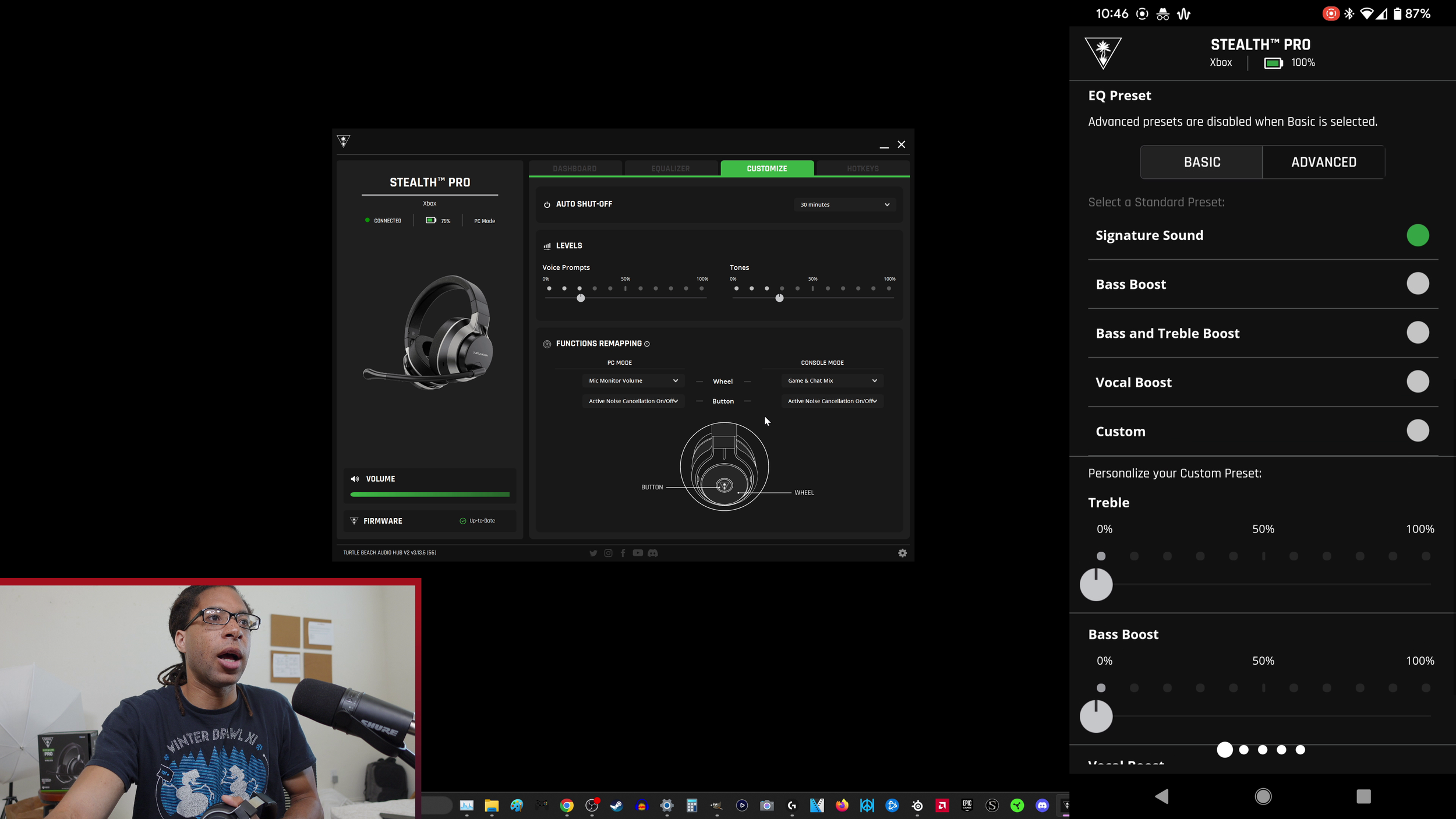1456x819 pixels.
Task: Tap the last page indicator dot
Action: [1300, 750]
